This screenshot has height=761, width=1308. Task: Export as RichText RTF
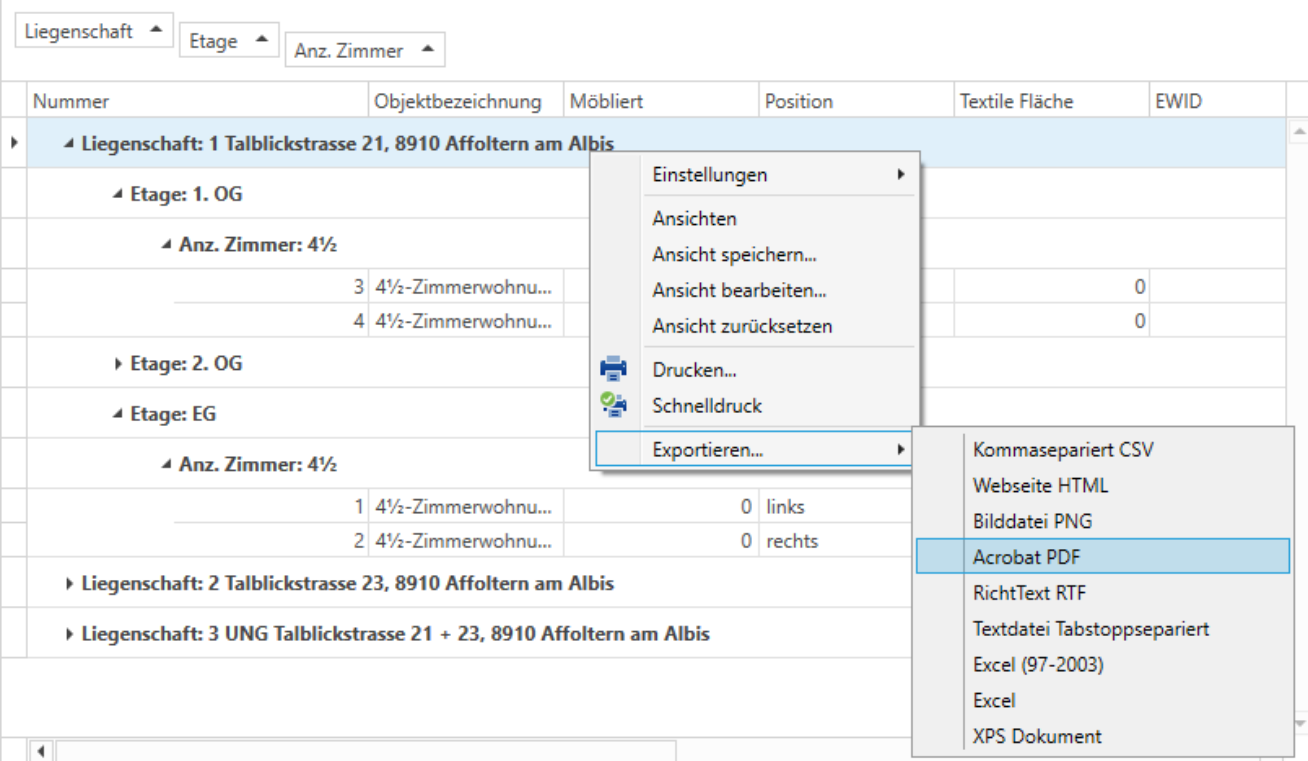click(1103, 593)
